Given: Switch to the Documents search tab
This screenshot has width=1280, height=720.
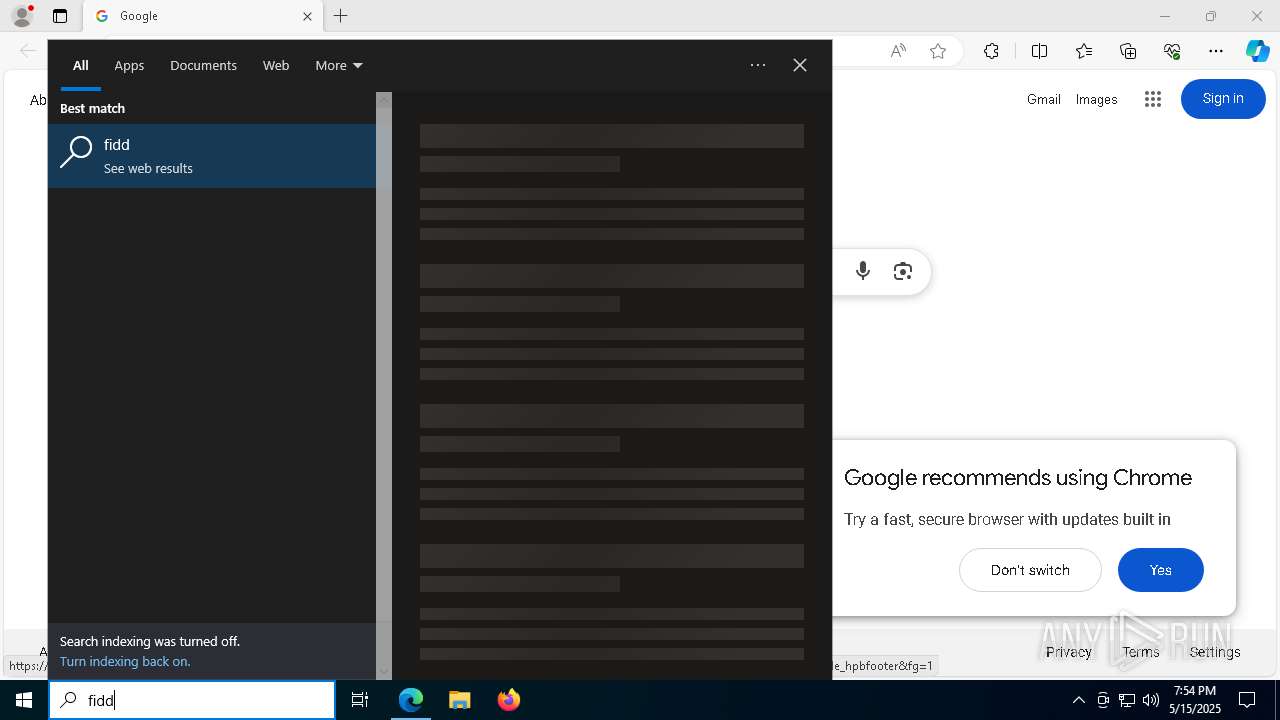Looking at the screenshot, I should [x=203, y=66].
